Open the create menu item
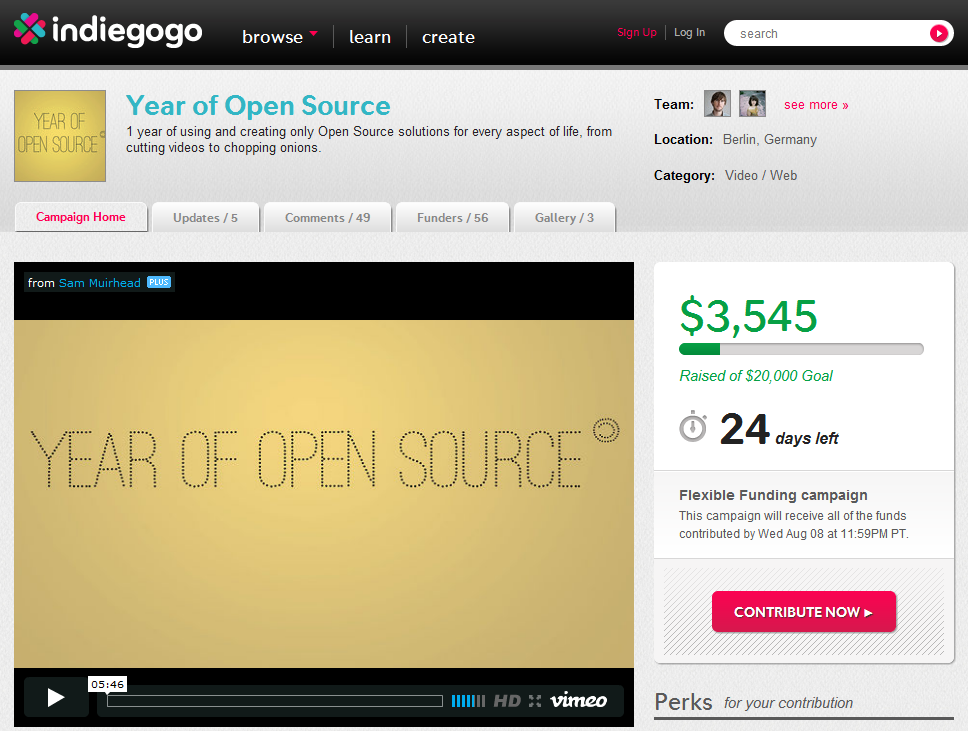 [448, 37]
